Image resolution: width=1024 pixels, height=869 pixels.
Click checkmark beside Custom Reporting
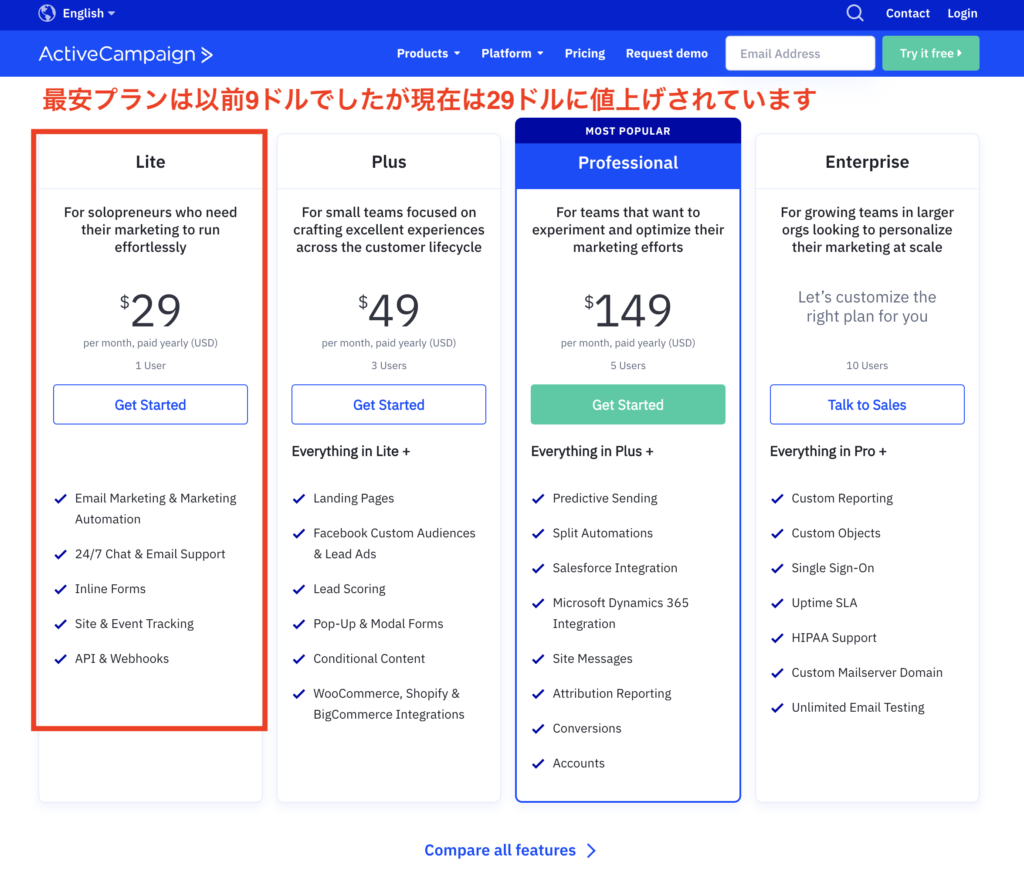point(777,499)
